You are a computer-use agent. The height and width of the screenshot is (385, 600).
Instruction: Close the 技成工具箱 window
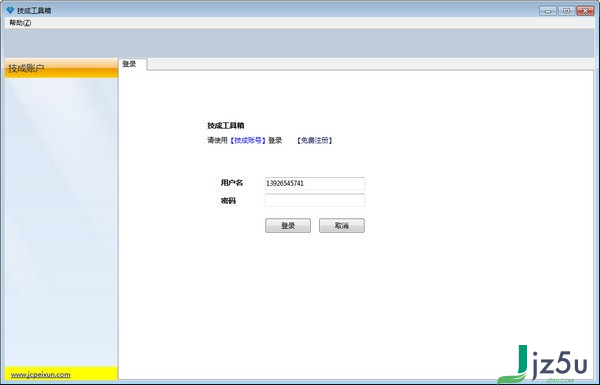[585, 11]
